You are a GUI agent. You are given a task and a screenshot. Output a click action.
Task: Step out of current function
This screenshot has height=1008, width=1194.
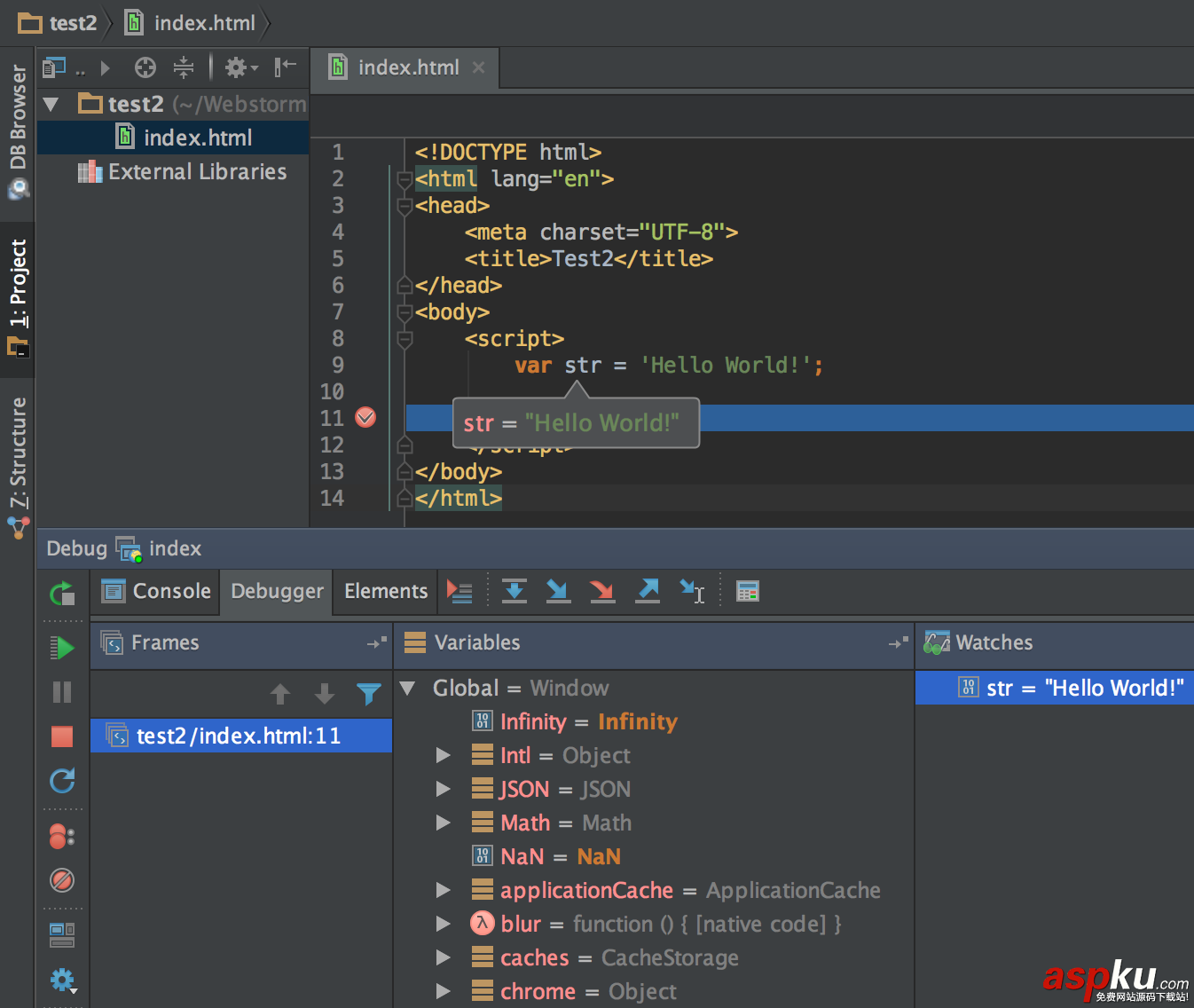[x=648, y=591]
